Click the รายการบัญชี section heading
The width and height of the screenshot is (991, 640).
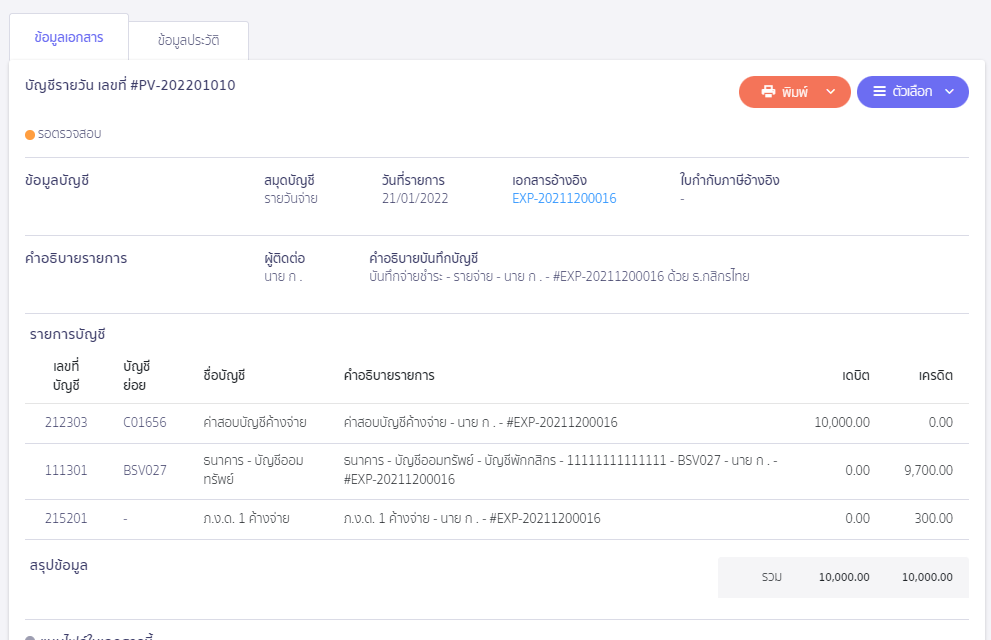[x=68, y=334]
